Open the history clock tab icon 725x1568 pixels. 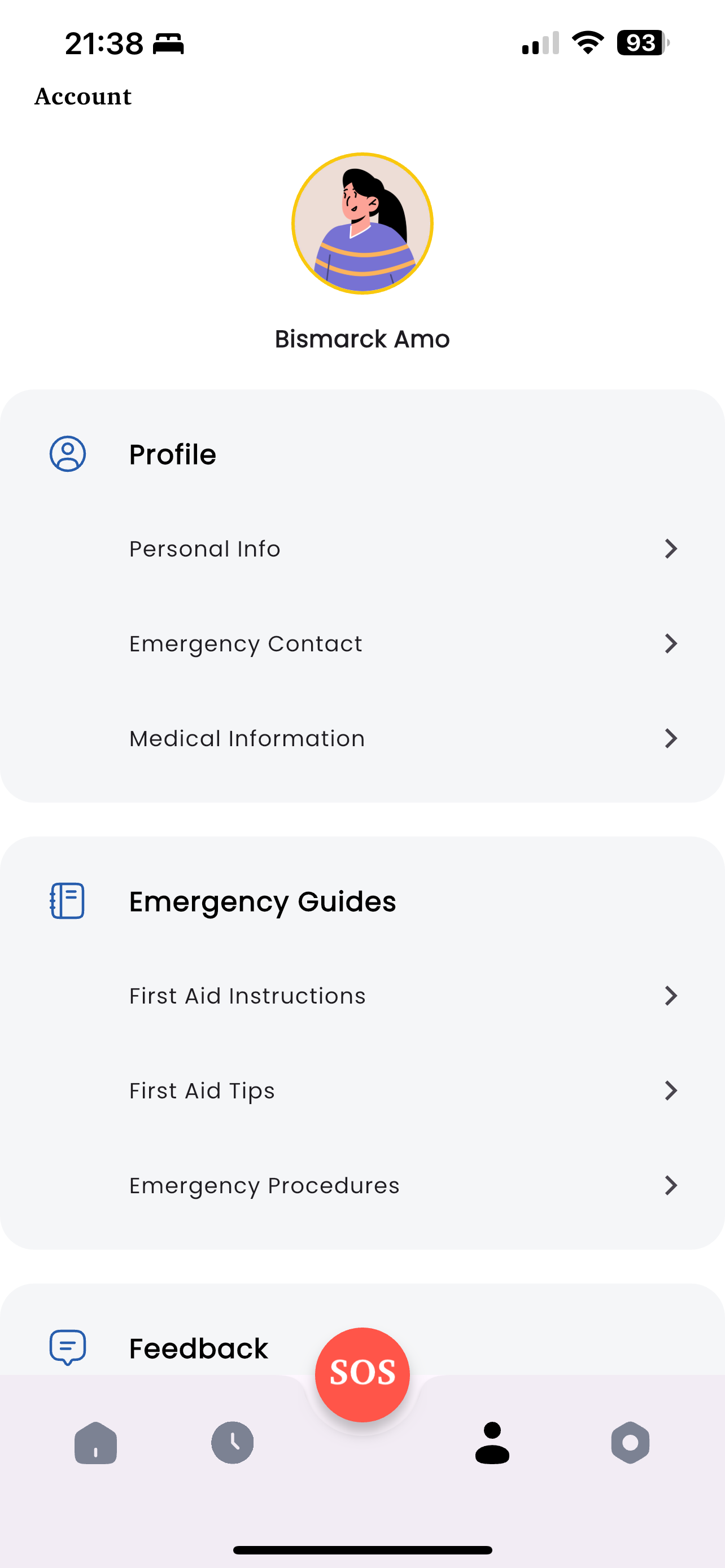[x=233, y=1443]
